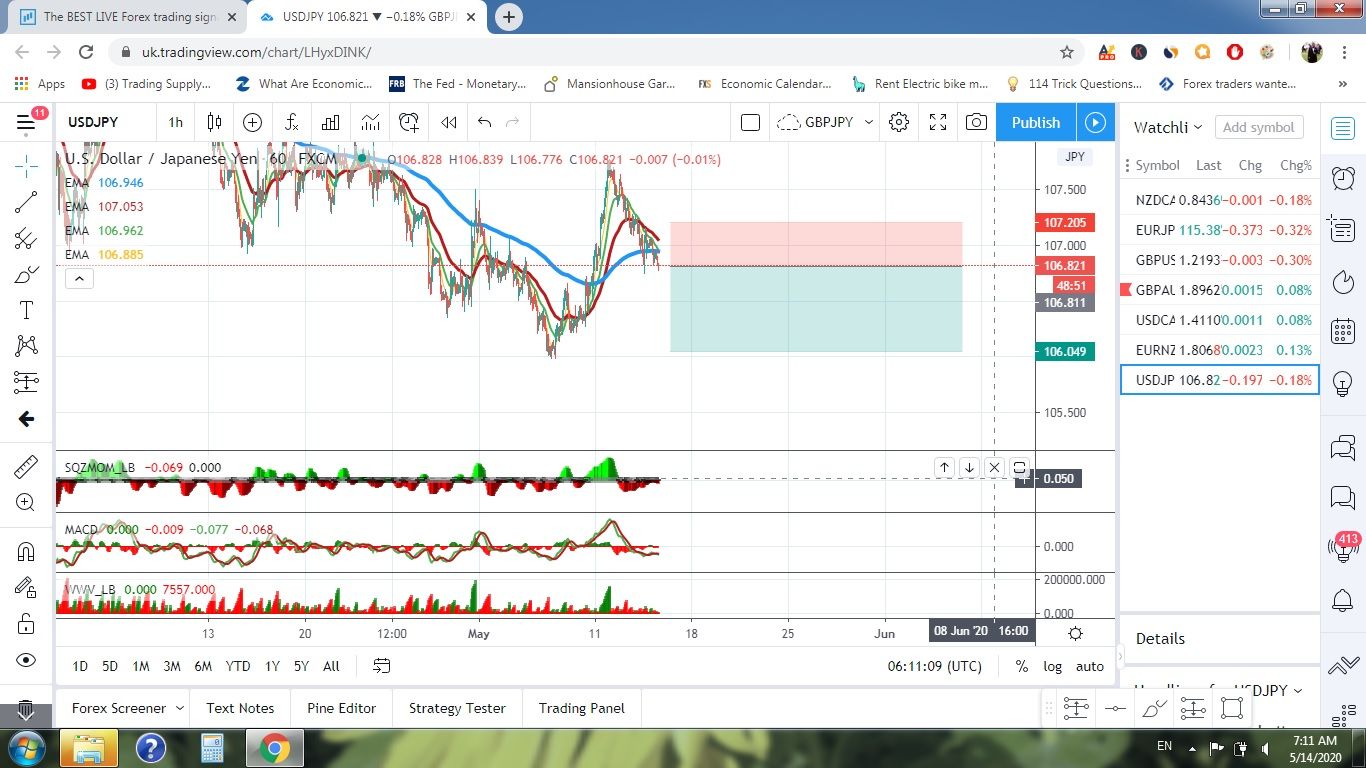
Task: Open the main hamburger menu
Action: click(x=26, y=123)
